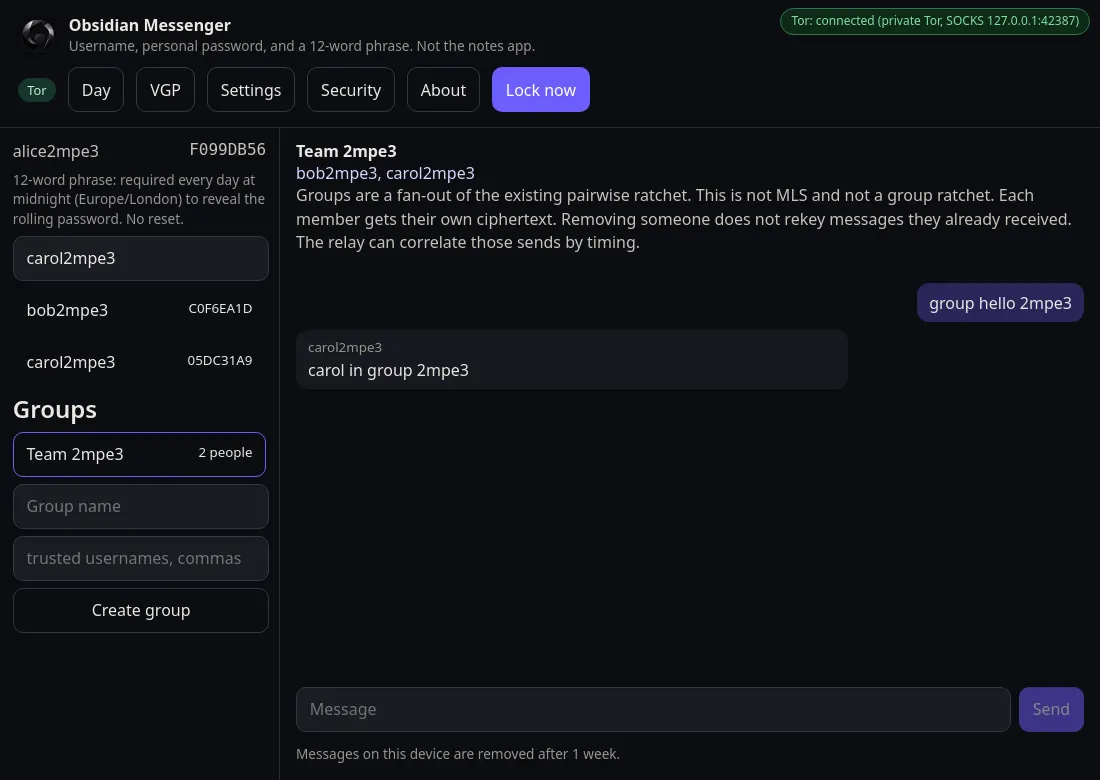Click the Message text box

pyautogui.click(x=653, y=709)
